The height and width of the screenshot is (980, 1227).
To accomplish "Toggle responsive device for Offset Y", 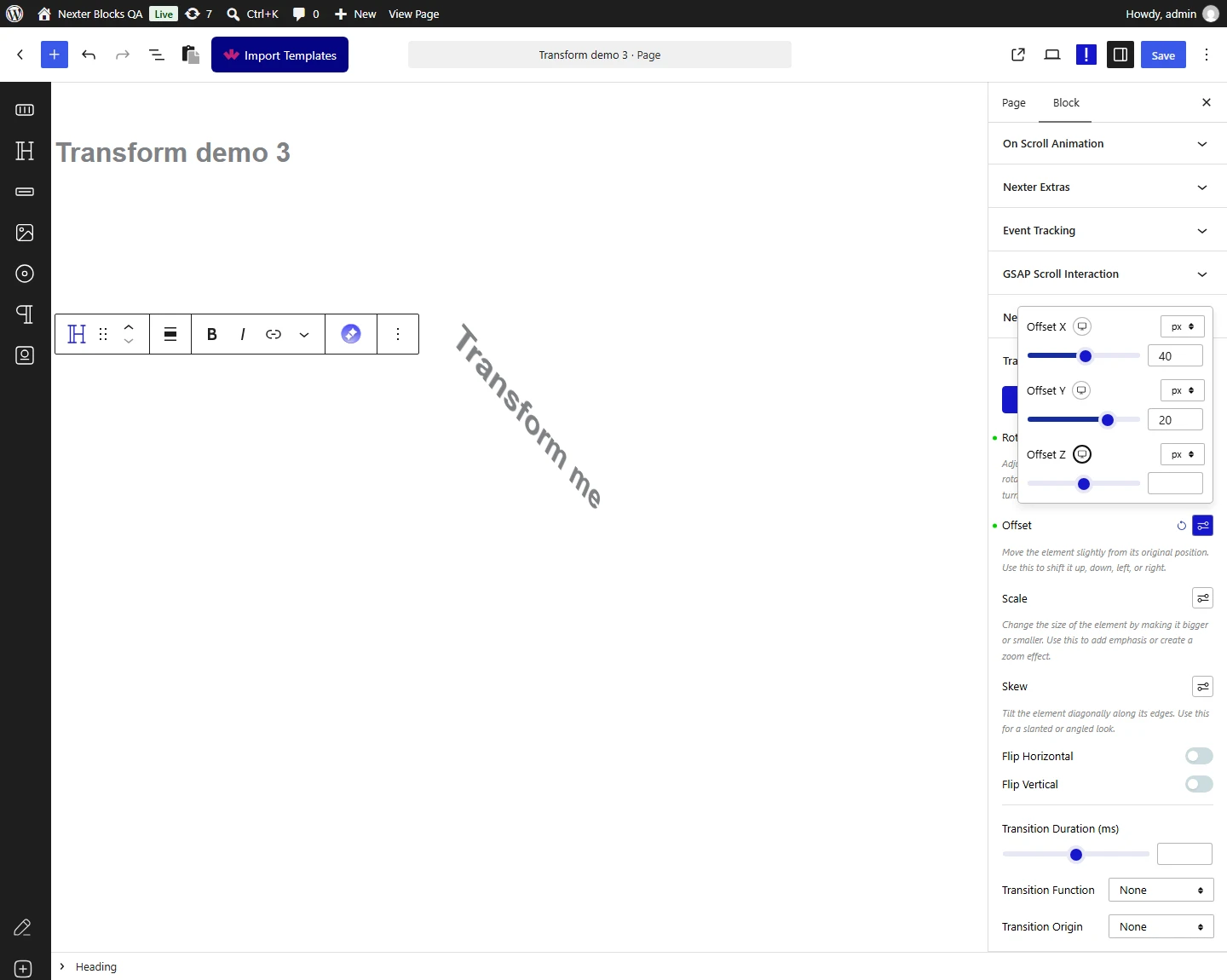I will [1081, 390].
